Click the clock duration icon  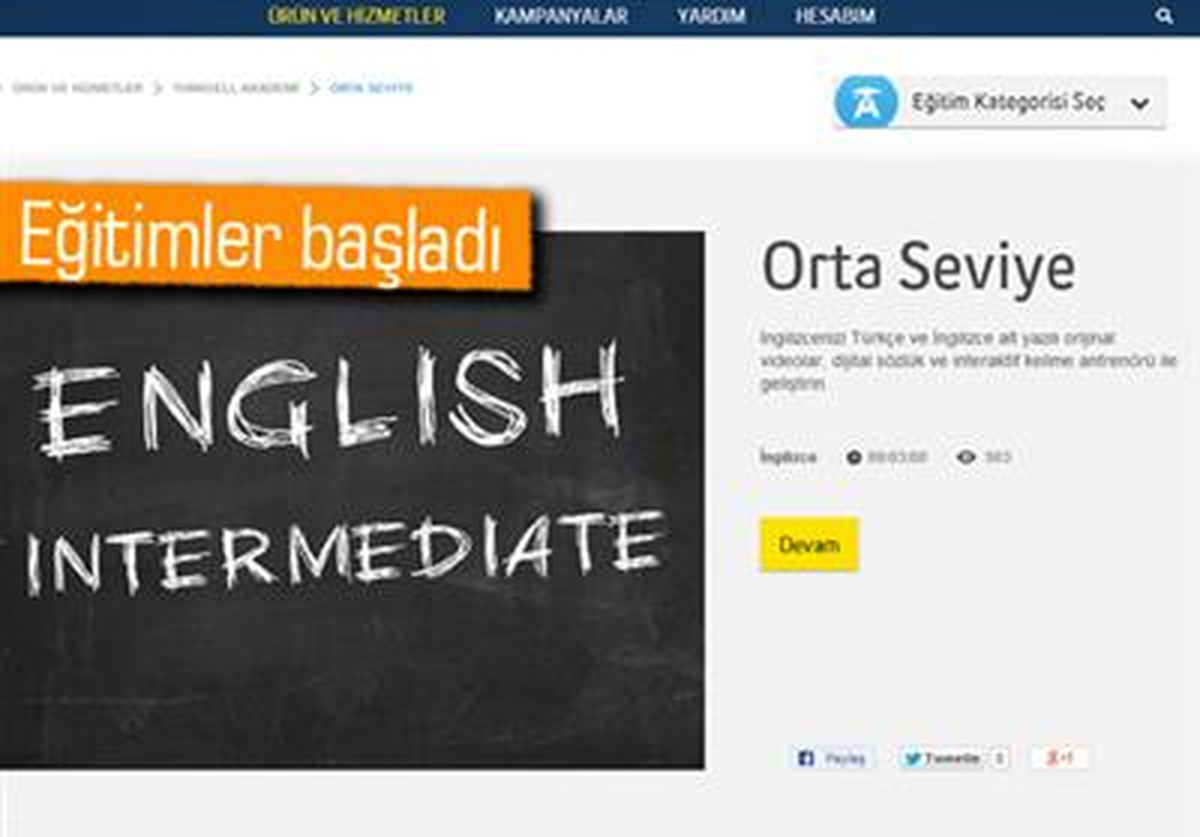pyautogui.click(x=854, y=457)
